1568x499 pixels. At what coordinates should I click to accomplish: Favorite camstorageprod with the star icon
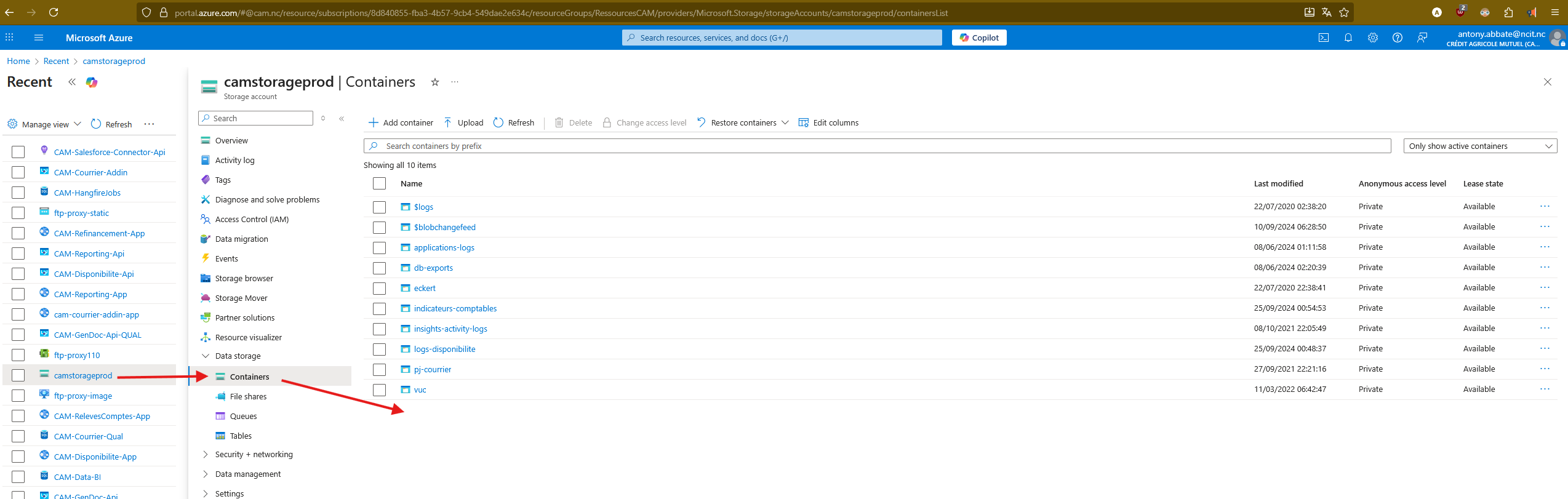[434, 82]
